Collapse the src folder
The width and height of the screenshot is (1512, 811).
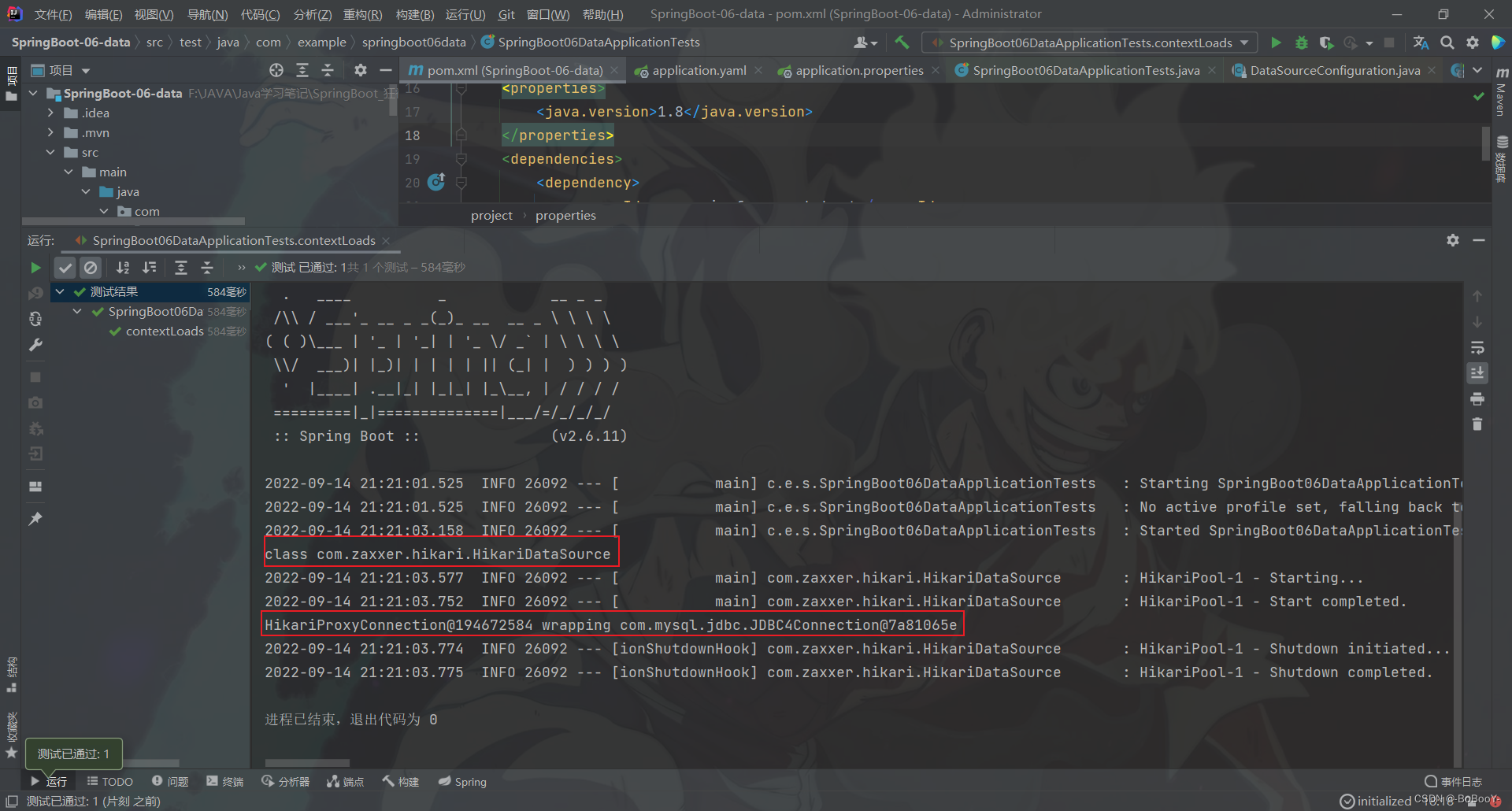coord(51,152)
